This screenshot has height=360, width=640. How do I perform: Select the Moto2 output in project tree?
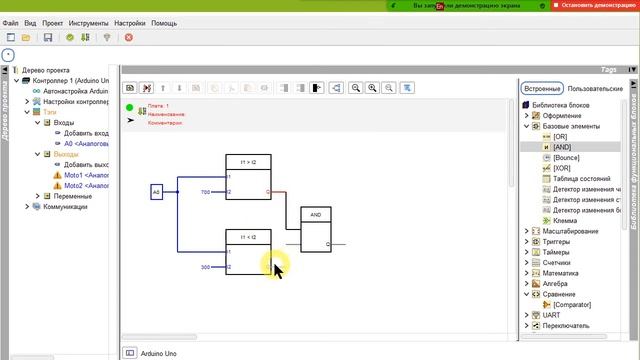86,186
